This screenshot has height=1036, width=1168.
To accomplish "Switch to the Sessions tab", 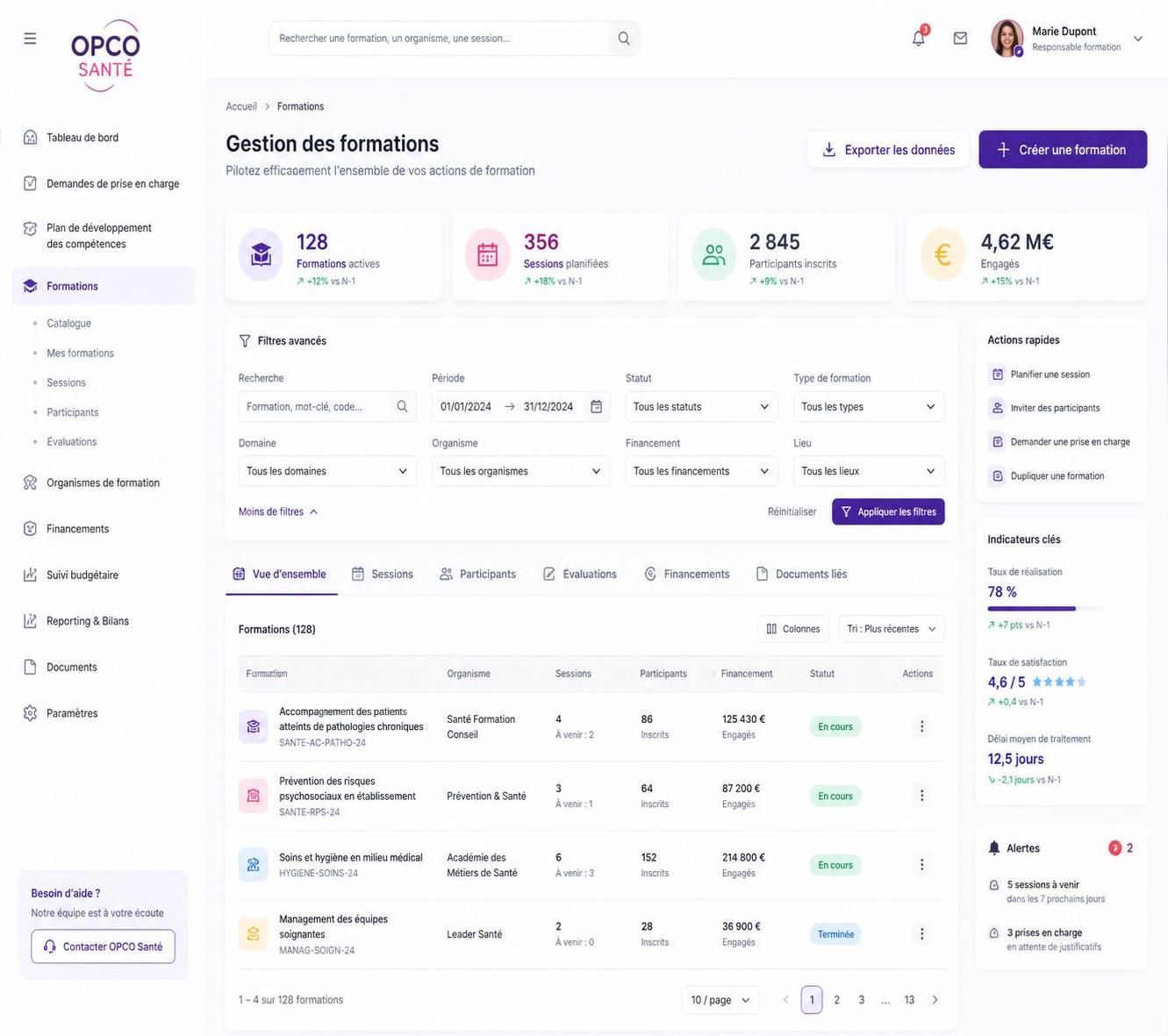I will pos(383,575).
